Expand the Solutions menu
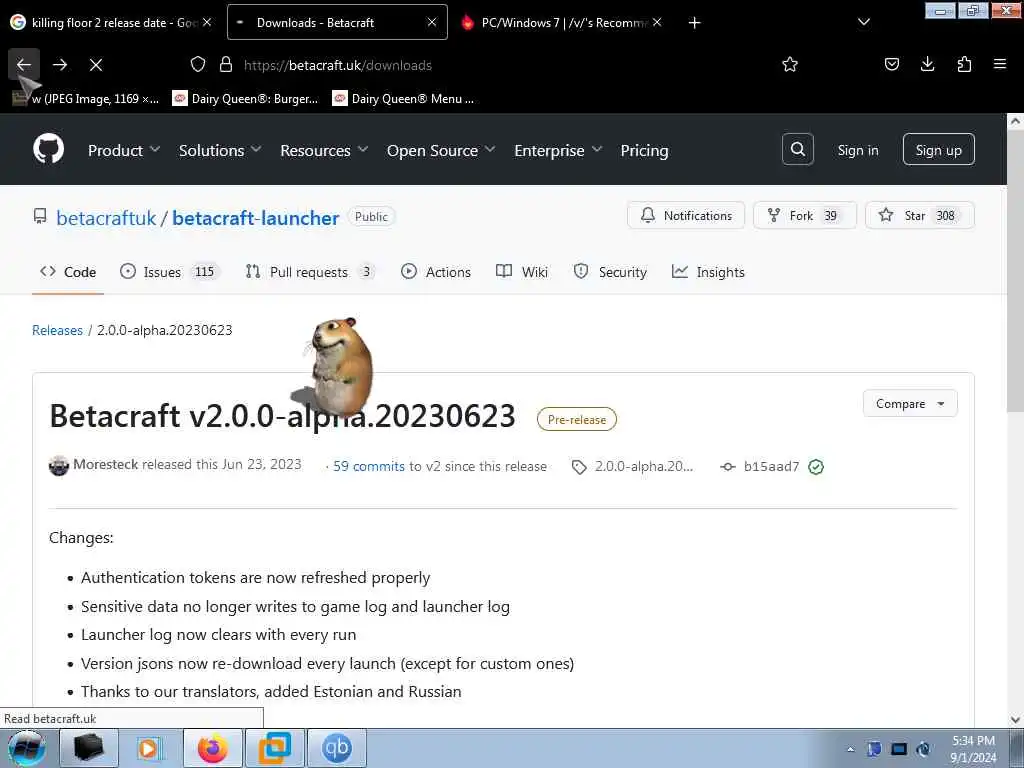The width and height of the screenshot is (1024, 768). pyautogui.click(x=220, y=150)
